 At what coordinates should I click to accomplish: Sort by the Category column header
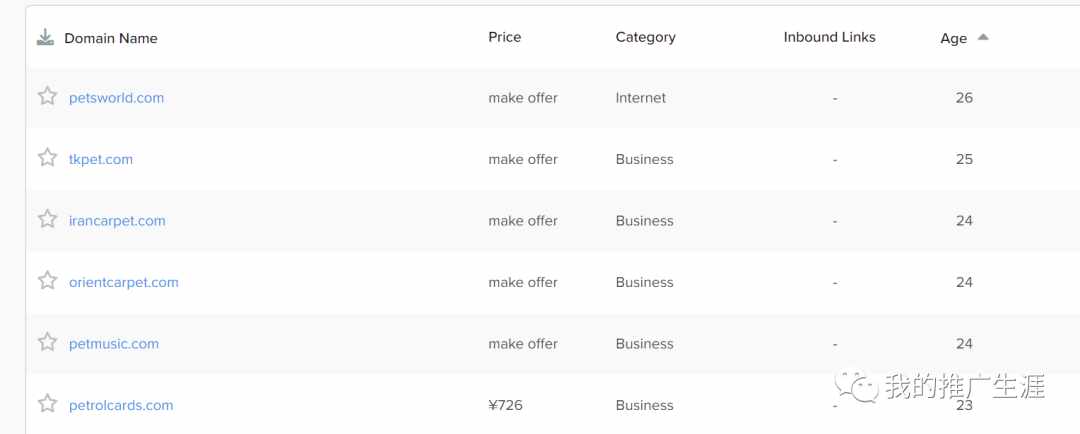tap(645, 37)
